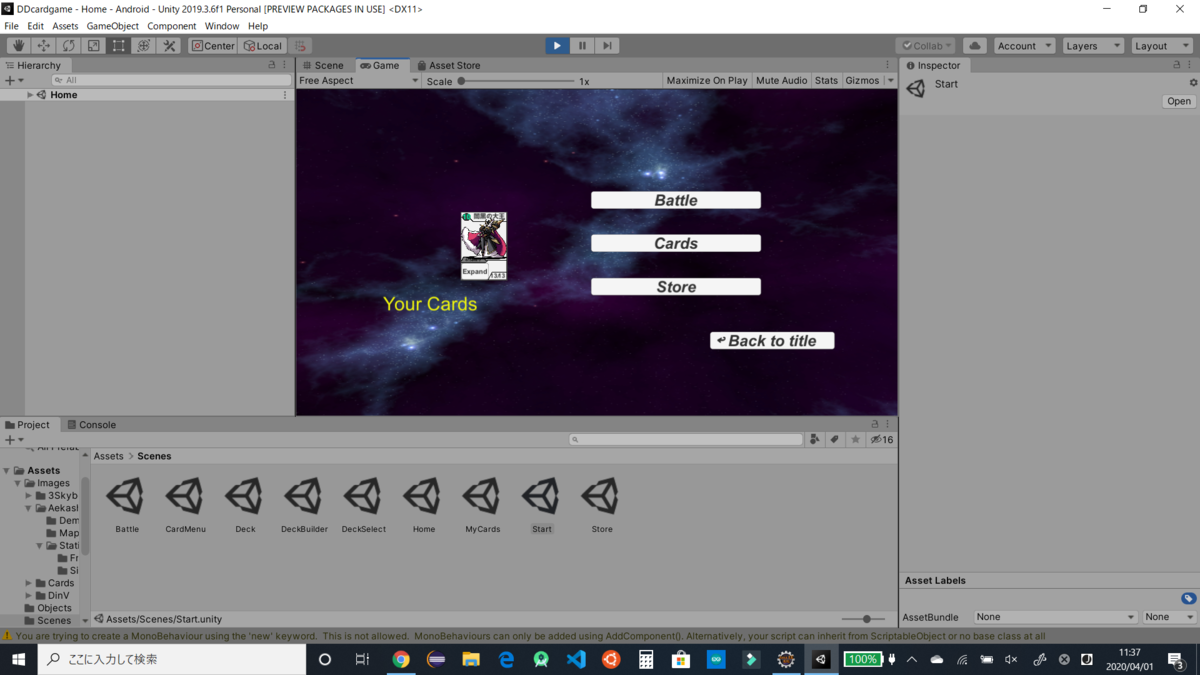The width and height of the screenshot is (1200, 675).
Task: Click the Cards button in game
Action: (x=676, y=243)
